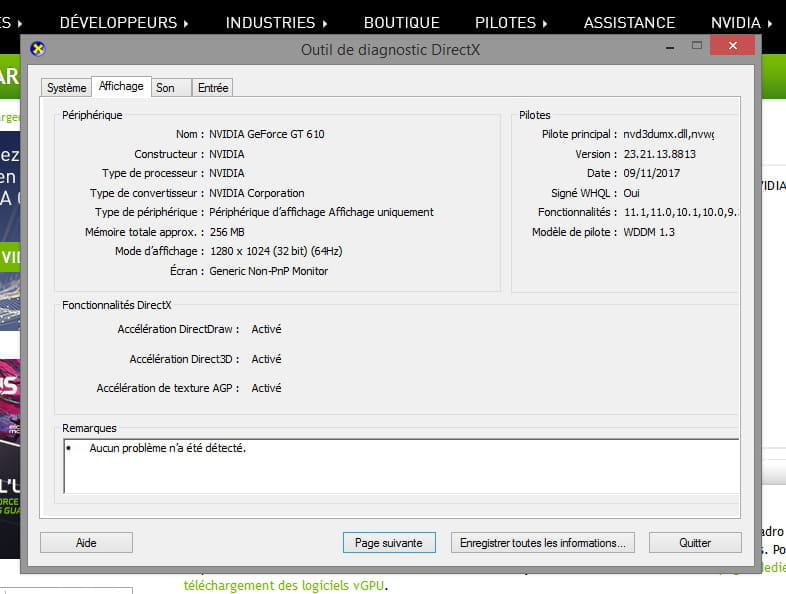
Task: Click 'Périphérique d'affichage Affichage uniquement' value
Action: (x=321, y=213)
